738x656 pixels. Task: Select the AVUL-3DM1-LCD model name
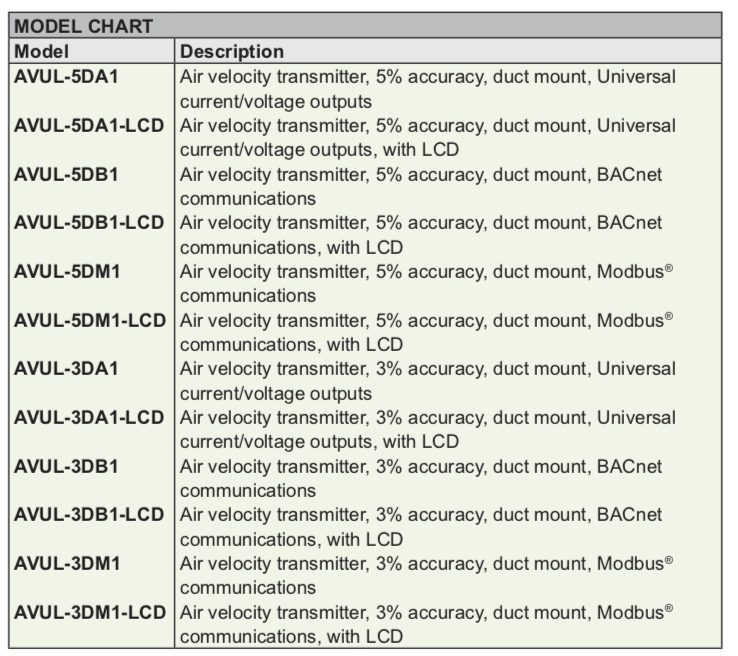point(90,612)
